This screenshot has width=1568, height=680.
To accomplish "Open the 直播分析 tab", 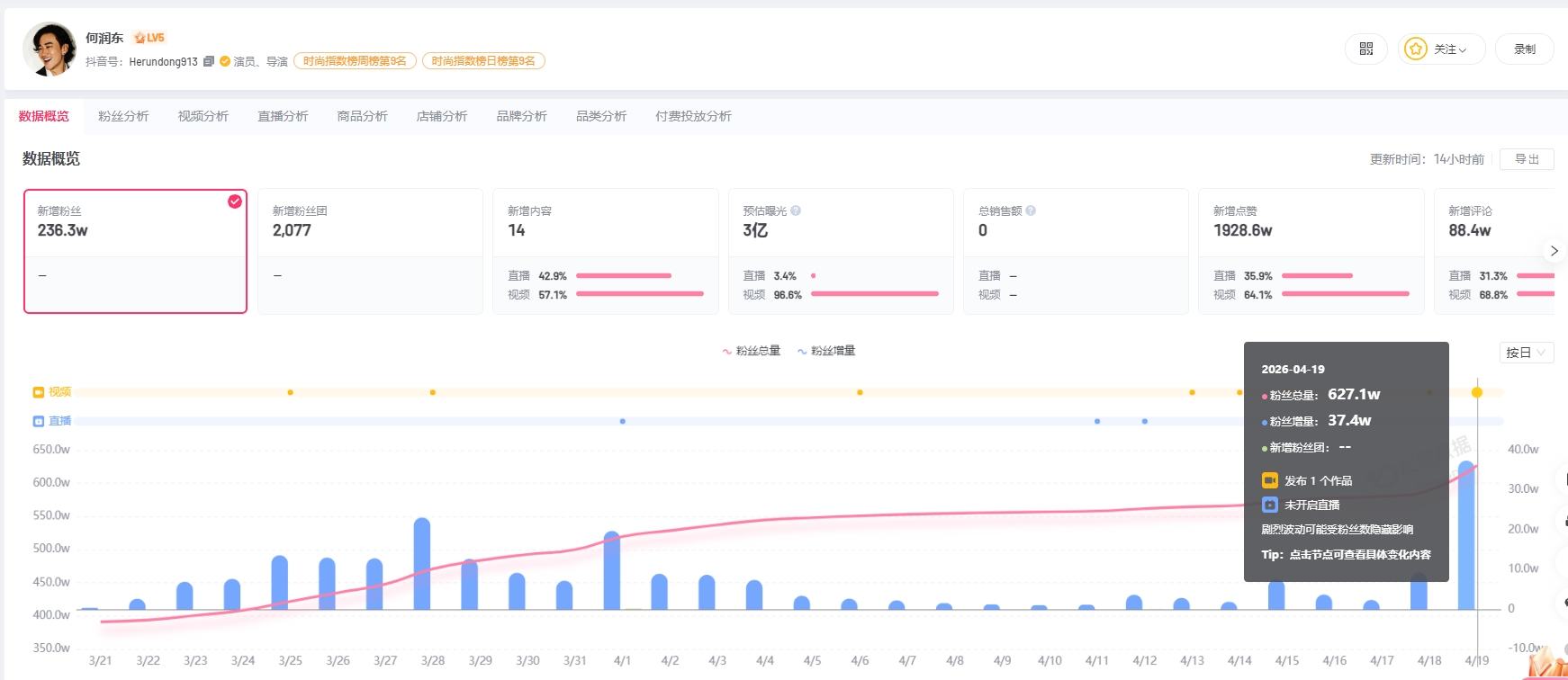I will [283, 116].
